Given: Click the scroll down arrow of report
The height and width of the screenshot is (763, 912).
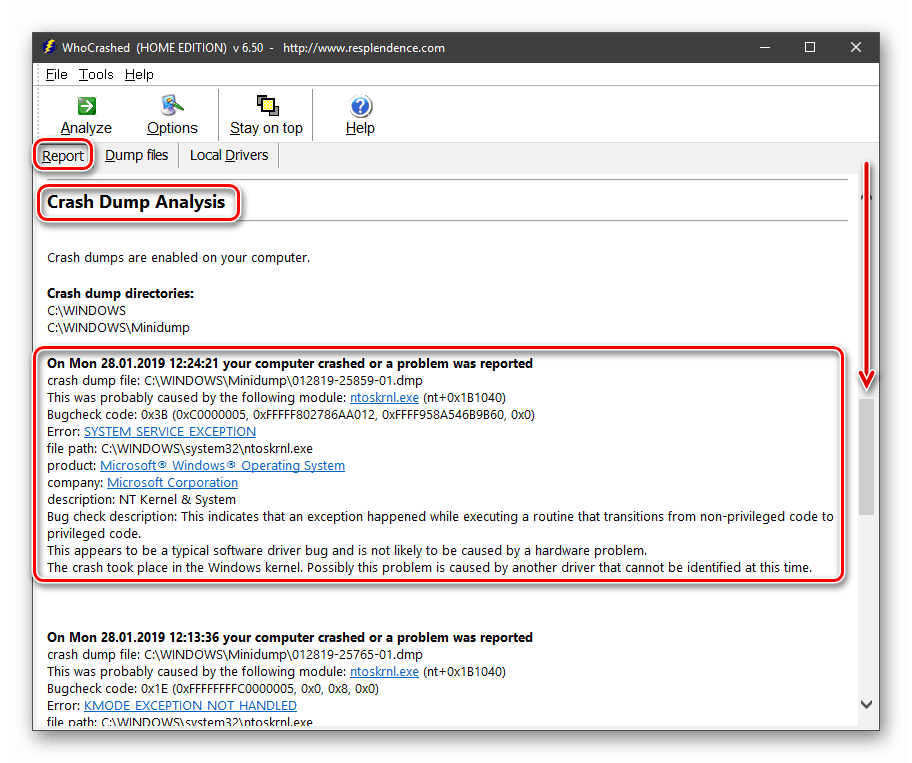Looking at the screenshot, I should 866,704.
